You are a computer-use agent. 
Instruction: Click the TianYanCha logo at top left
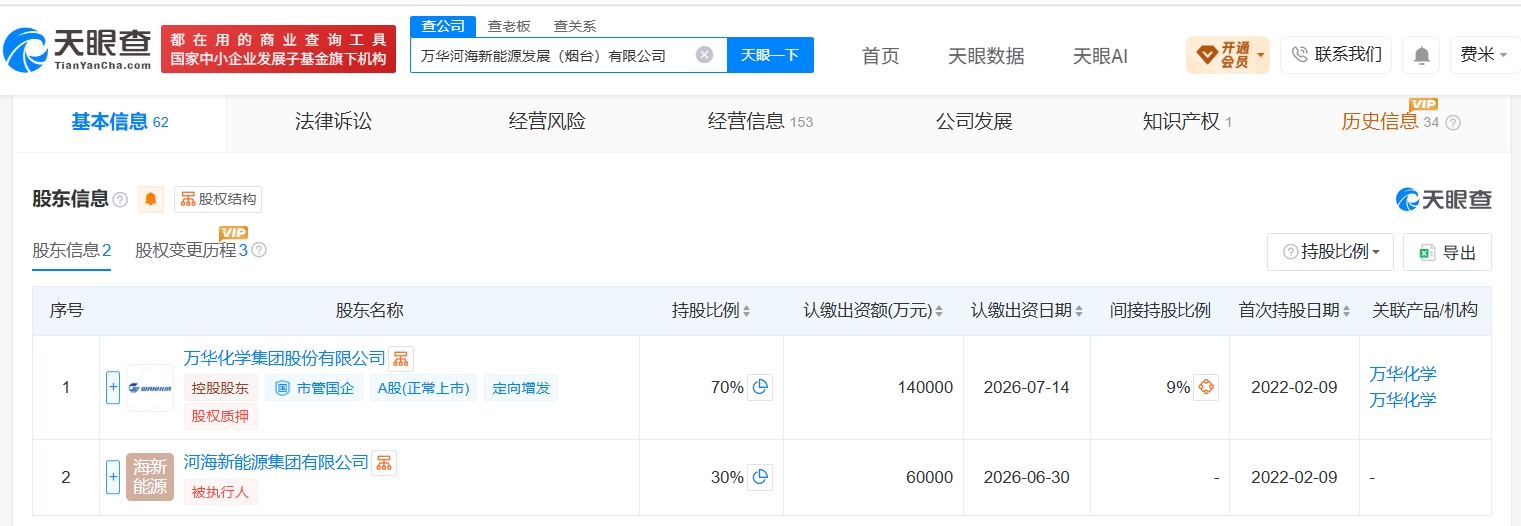tap(78, 48)
